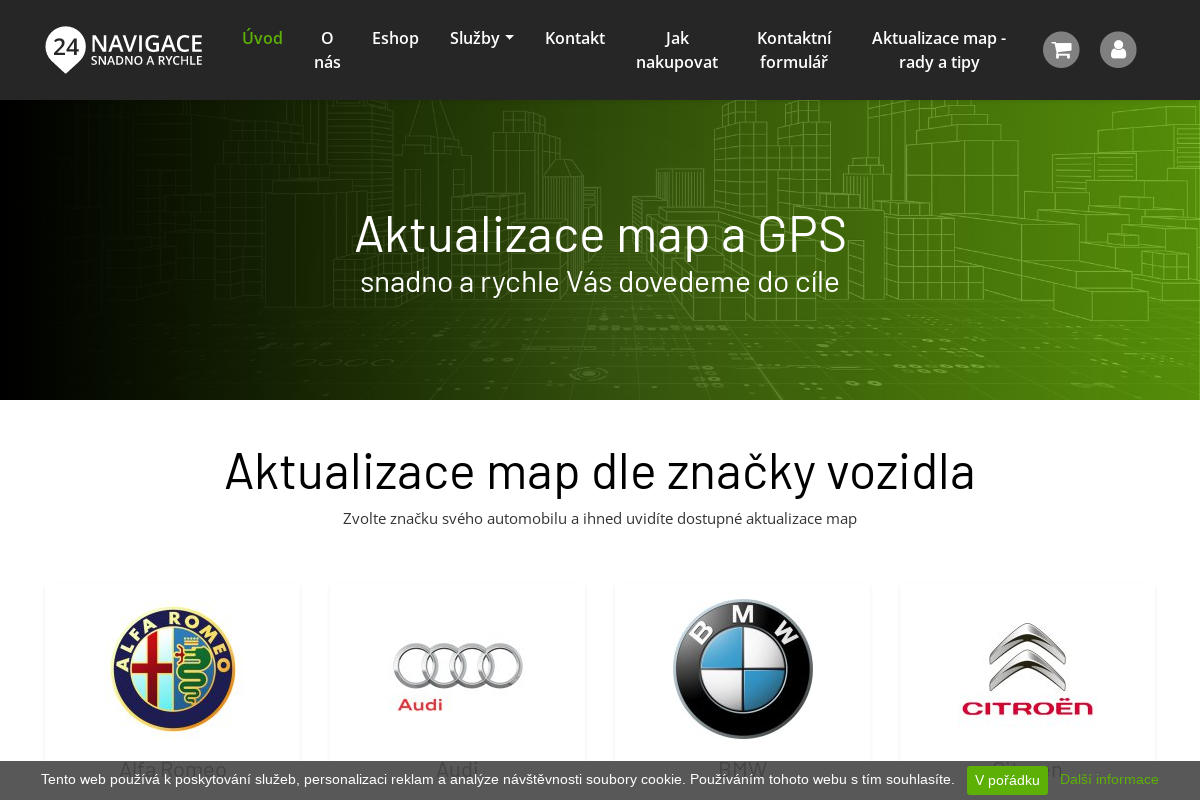Select the Audi logo
Image resolution: width=1200 pixels, height=800 pixels.
458,677
